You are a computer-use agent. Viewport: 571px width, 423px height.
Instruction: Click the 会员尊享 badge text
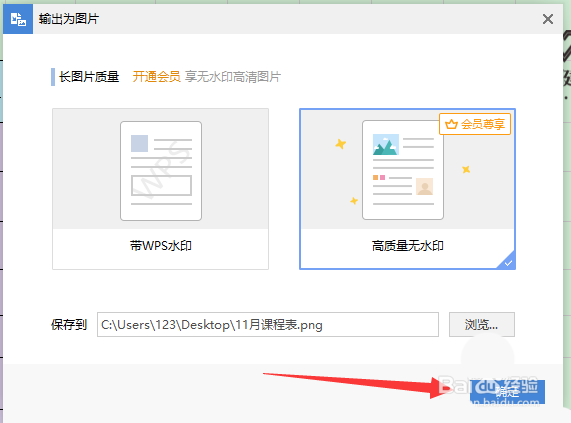483,124
